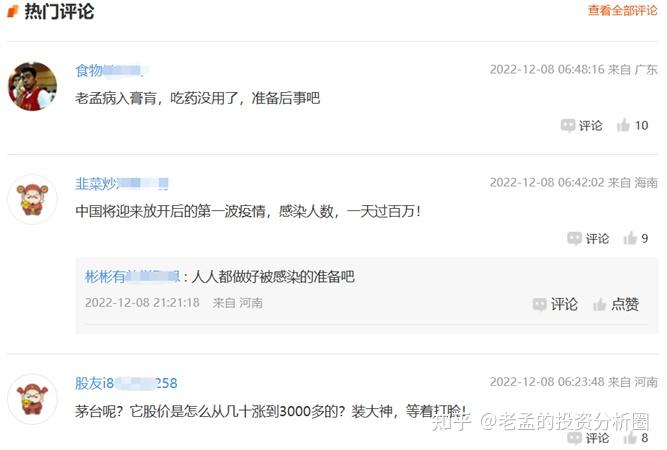Click the cartoon avatar of the 海南 commenter
667x450 pixels.
(x=32, y=199)
